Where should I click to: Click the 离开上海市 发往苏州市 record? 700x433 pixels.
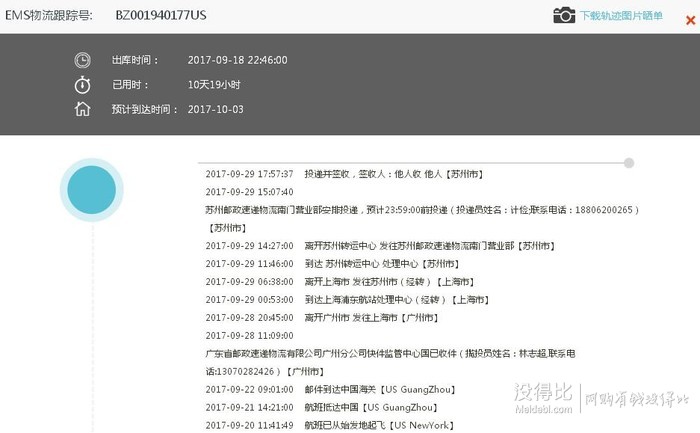click(340, 282)
